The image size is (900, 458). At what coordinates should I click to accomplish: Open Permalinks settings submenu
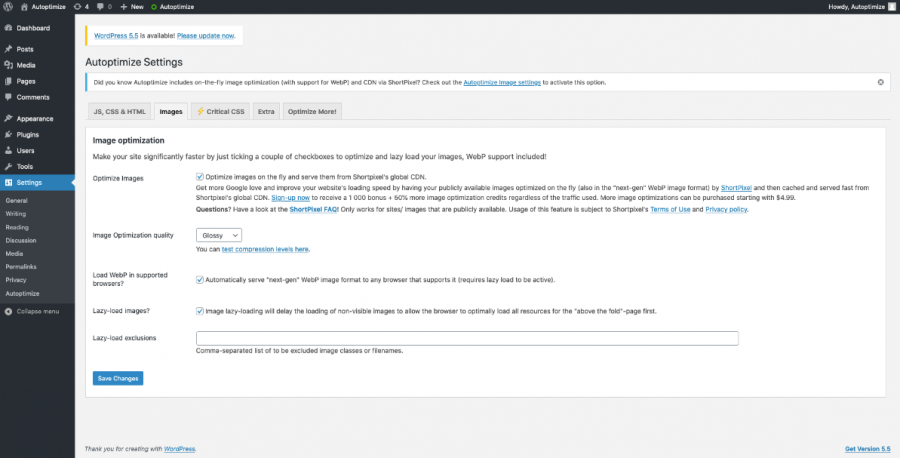21,267
